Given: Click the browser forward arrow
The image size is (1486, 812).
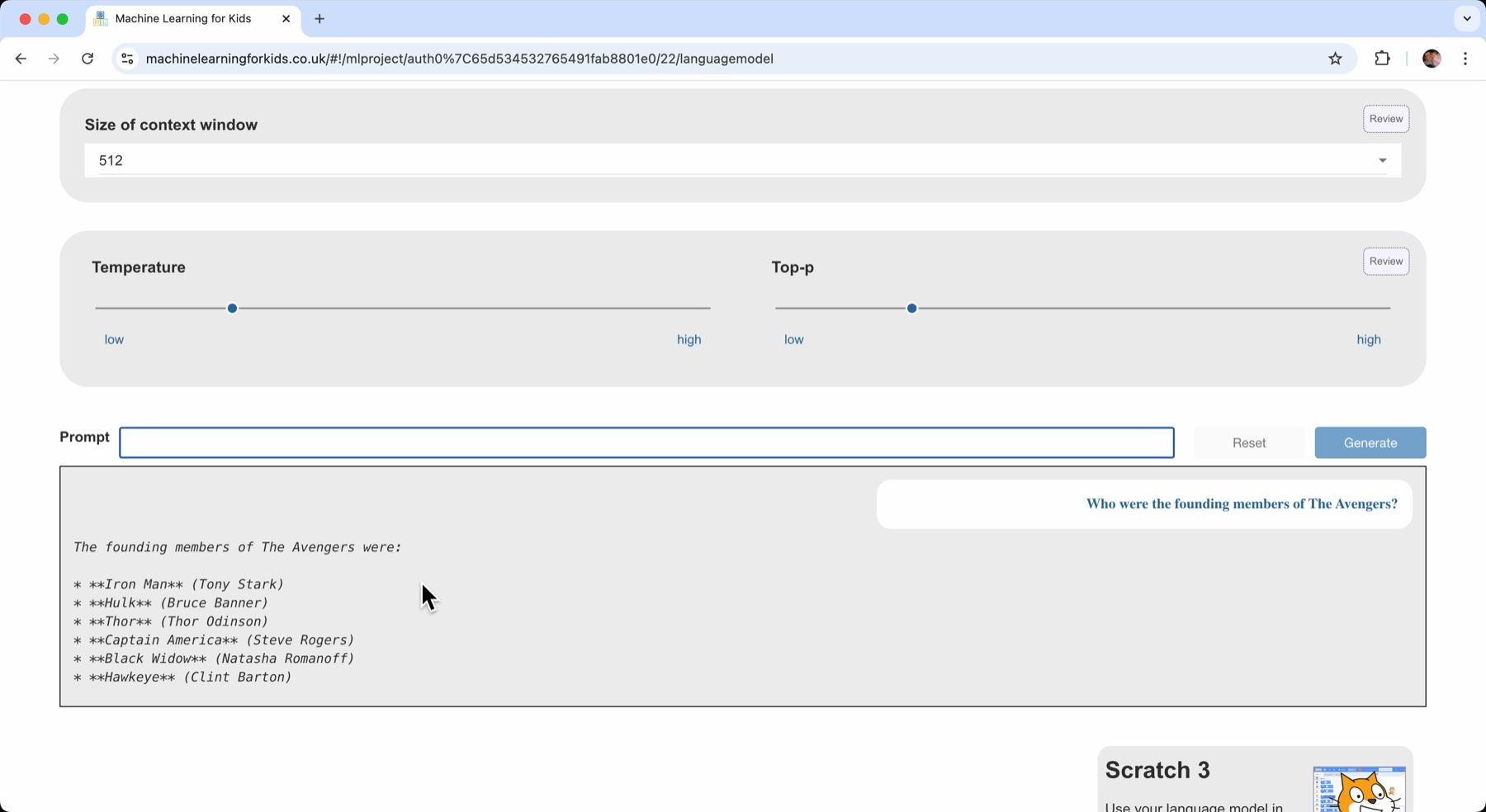Looking at the screenshot, I should [x=54, y=59].
